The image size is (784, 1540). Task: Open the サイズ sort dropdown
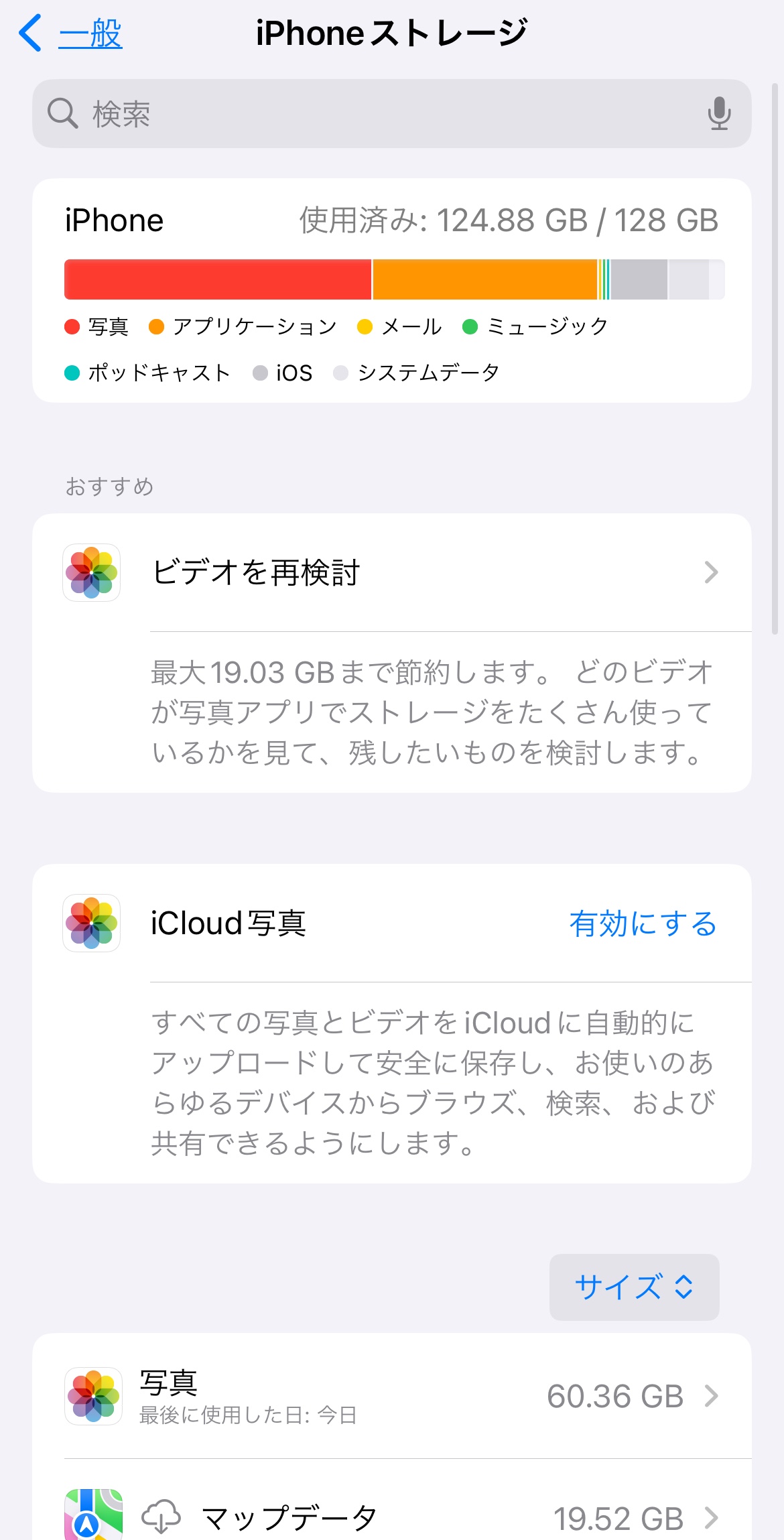click(x=634, y=1287)
